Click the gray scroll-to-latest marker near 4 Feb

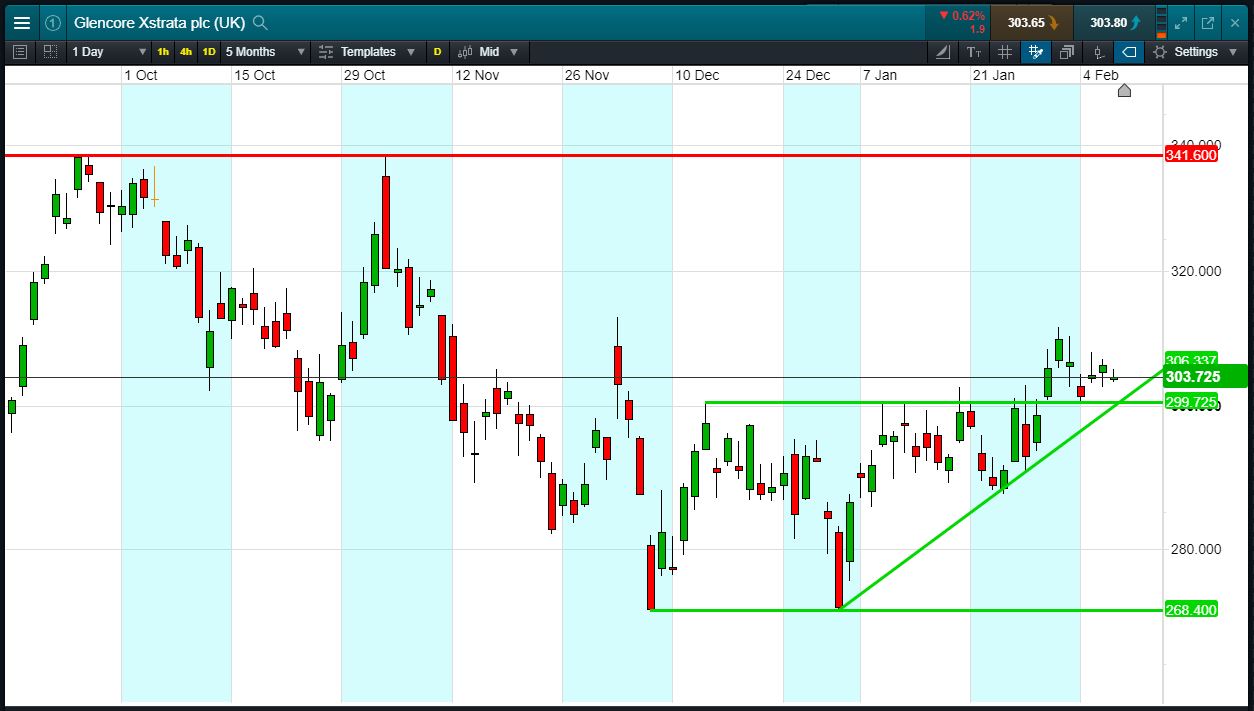[x=1124, y=91]
